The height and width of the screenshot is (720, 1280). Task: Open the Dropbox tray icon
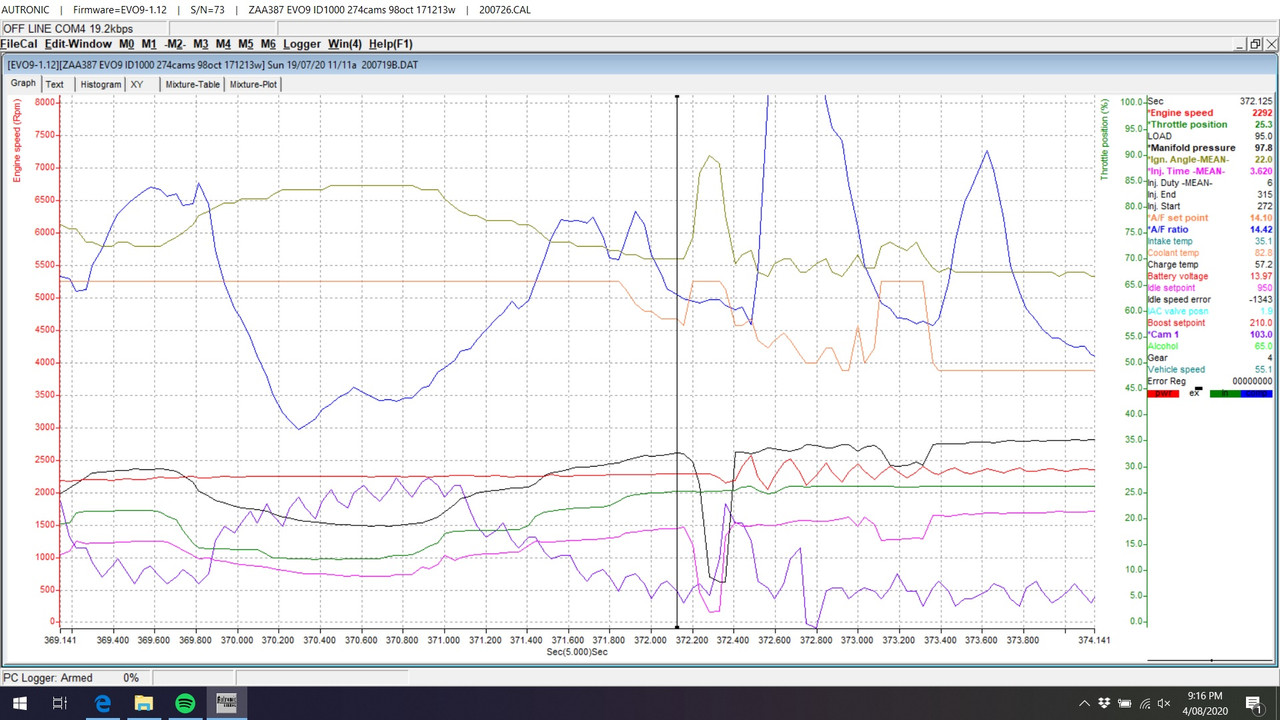pos(1105,703)
